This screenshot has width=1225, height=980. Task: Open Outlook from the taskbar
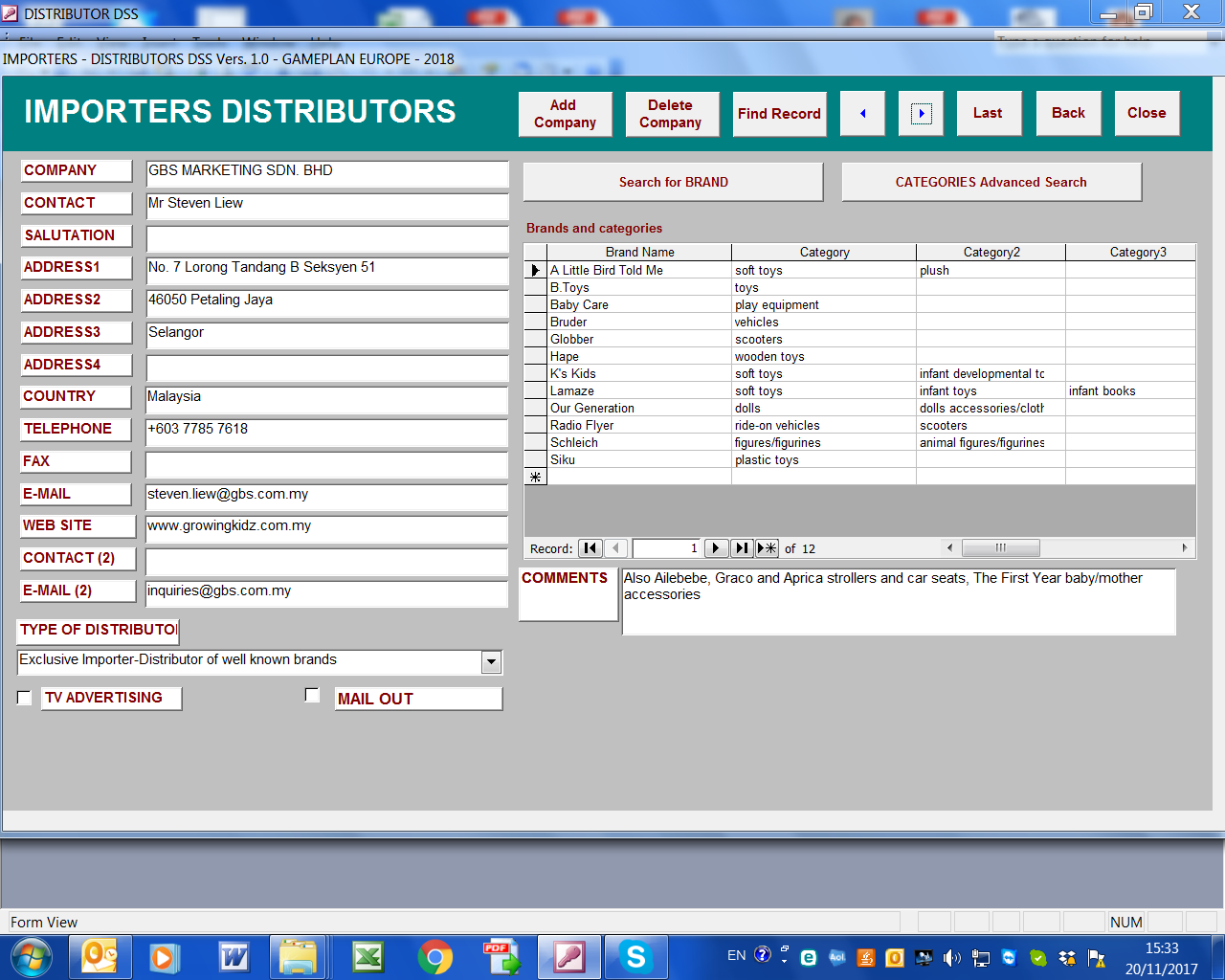tap(100, 957)
